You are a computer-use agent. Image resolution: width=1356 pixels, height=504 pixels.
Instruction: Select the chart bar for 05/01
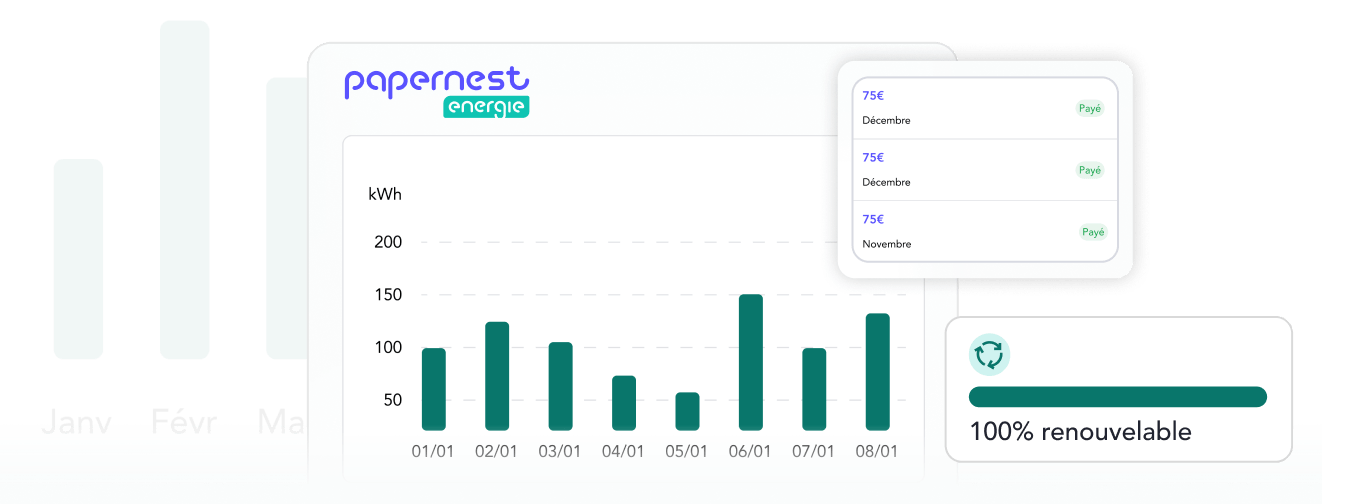[x=687, y=411]
